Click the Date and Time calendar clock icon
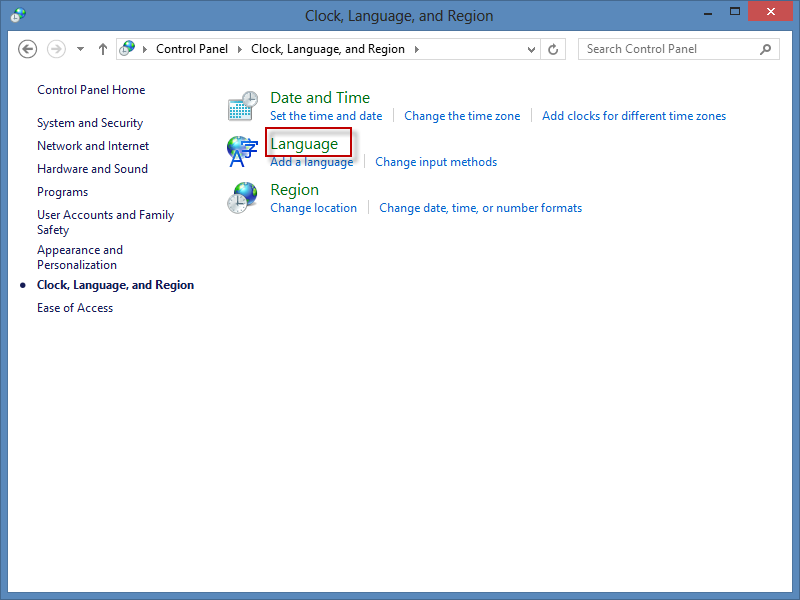Image resolution: width=800 pixels, height=600 pixels. coord(243,106)
